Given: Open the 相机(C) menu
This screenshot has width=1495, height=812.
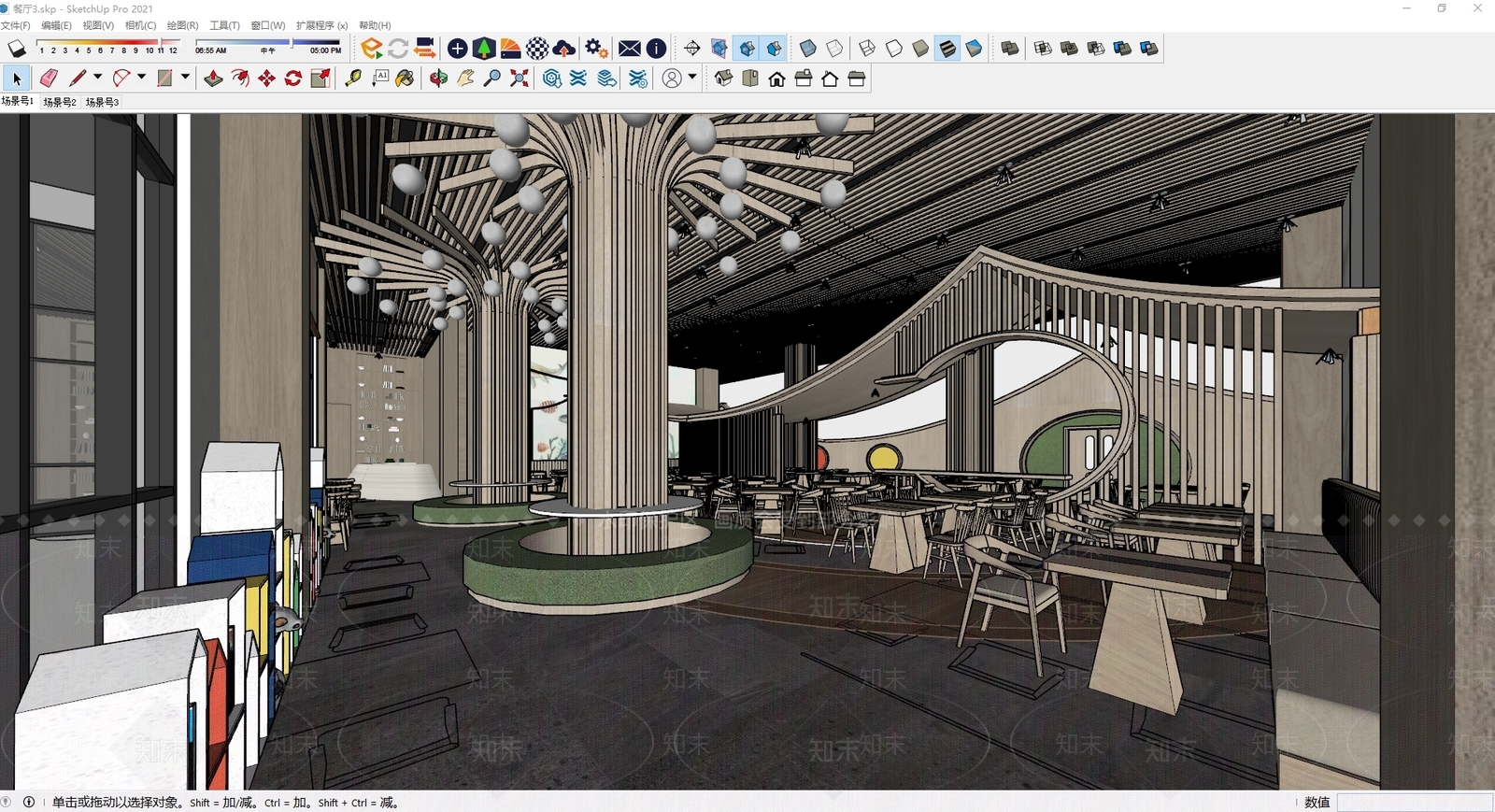Looking at the screenshot, I should coord(141,25).
